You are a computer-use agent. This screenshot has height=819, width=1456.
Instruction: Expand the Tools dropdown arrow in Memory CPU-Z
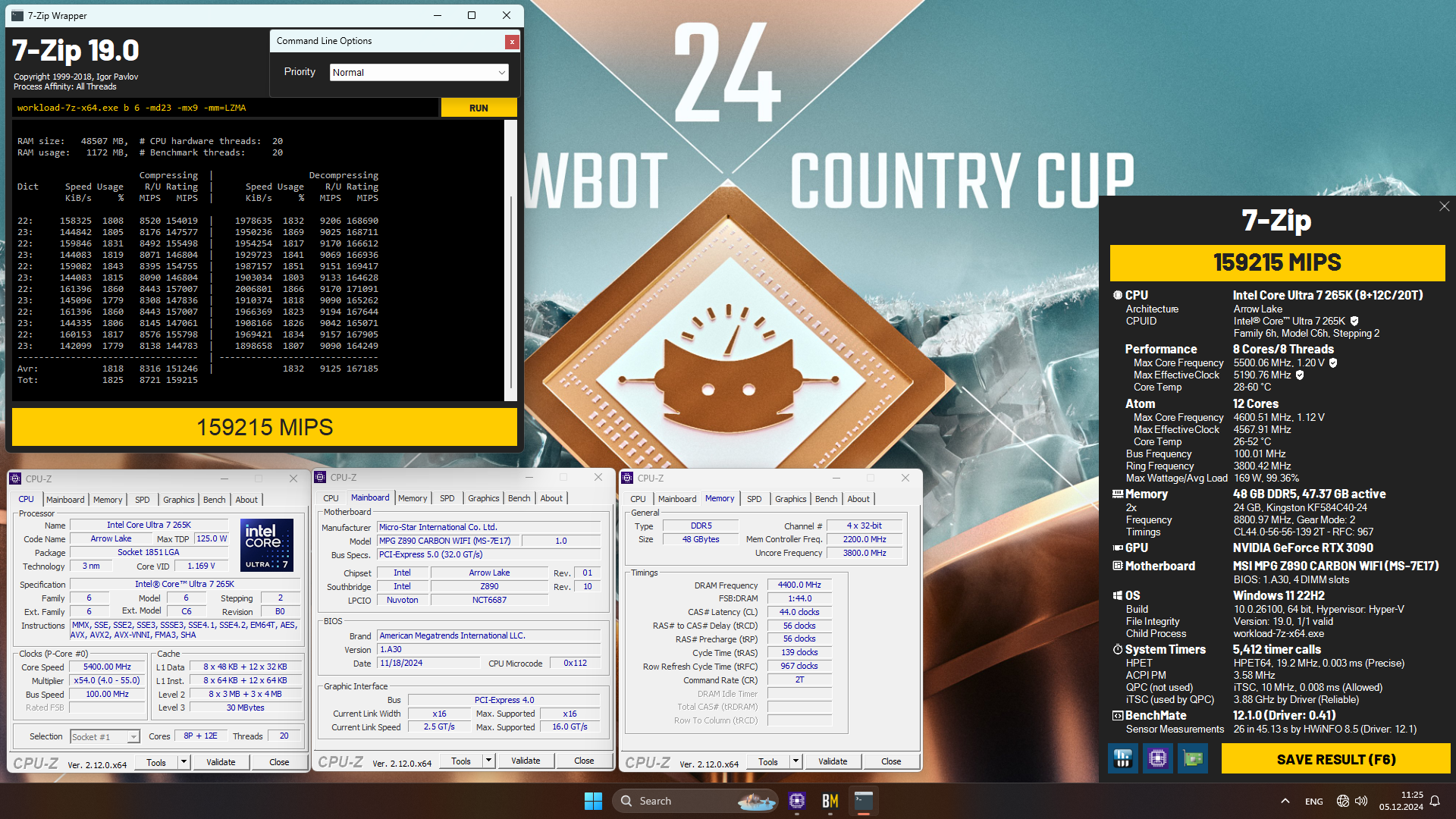(x=795, y=761)
